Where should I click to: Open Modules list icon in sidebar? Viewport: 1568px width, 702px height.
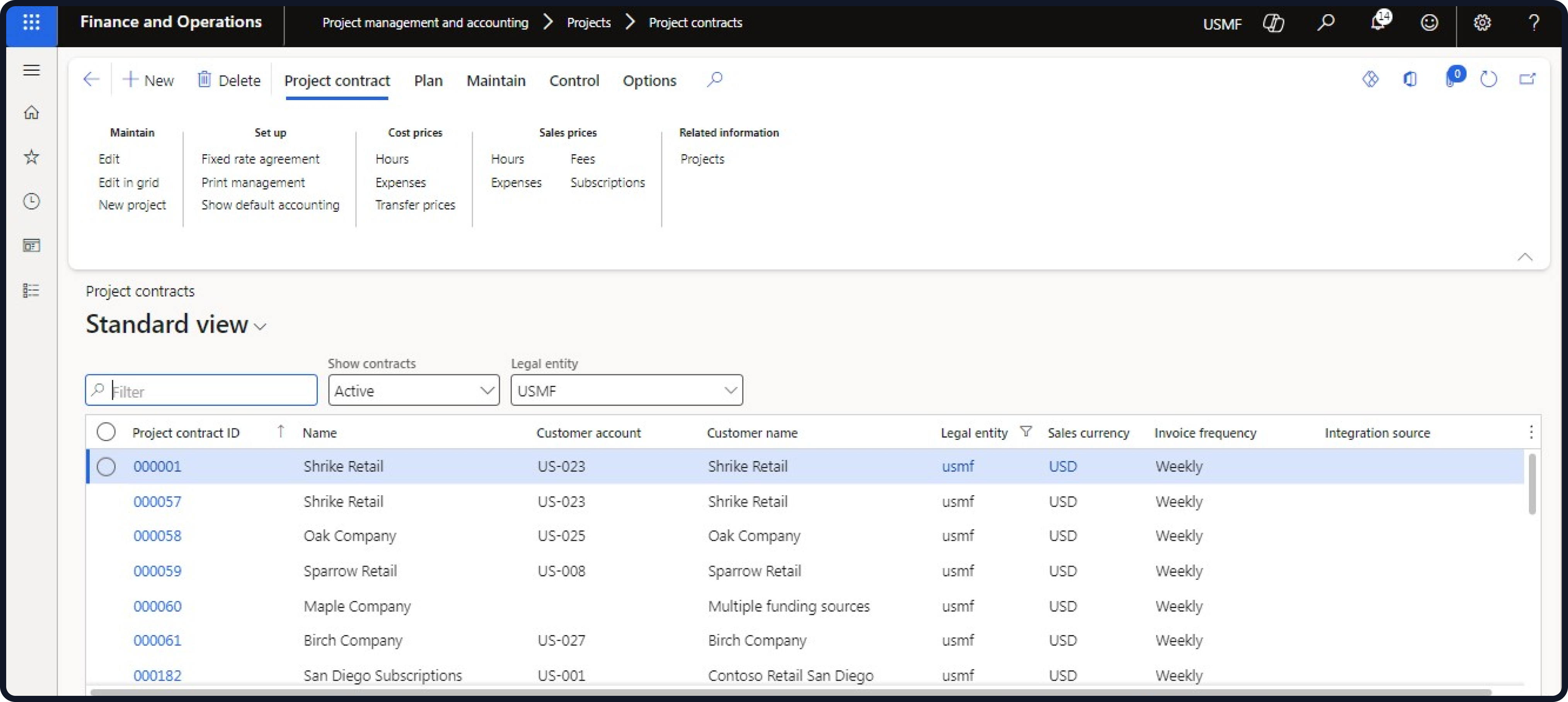click(x=31, y=290)
